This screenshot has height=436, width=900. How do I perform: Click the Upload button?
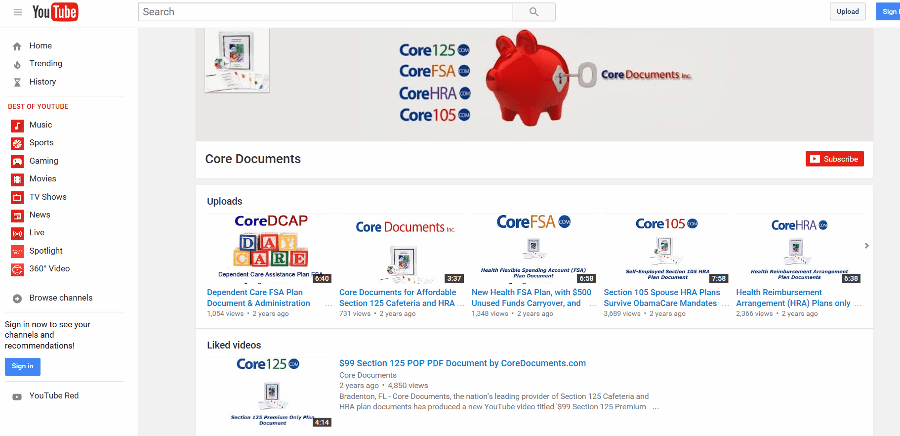[847, 11]
